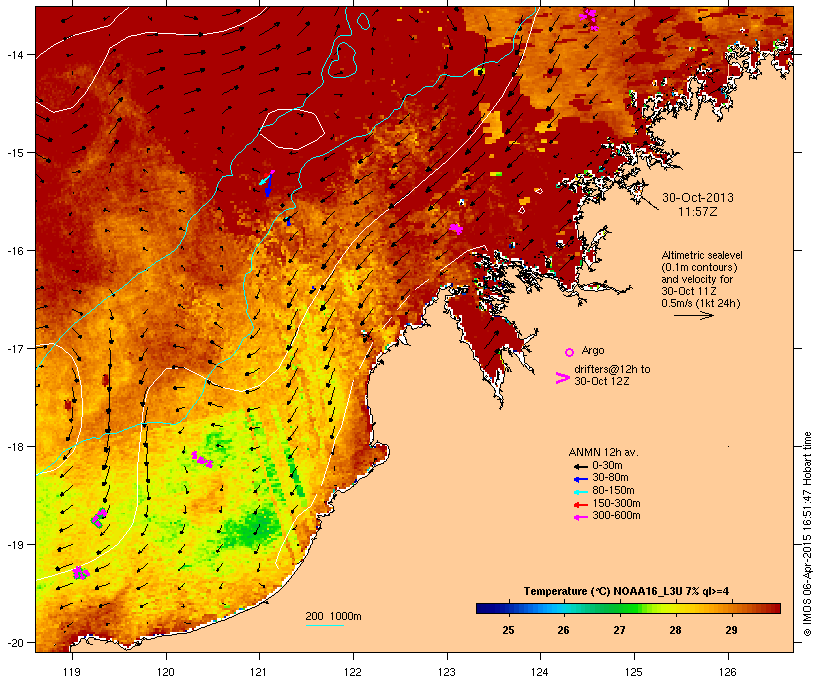
Task: Click the '150-300m' depth label
Action: tap(616, 503)
